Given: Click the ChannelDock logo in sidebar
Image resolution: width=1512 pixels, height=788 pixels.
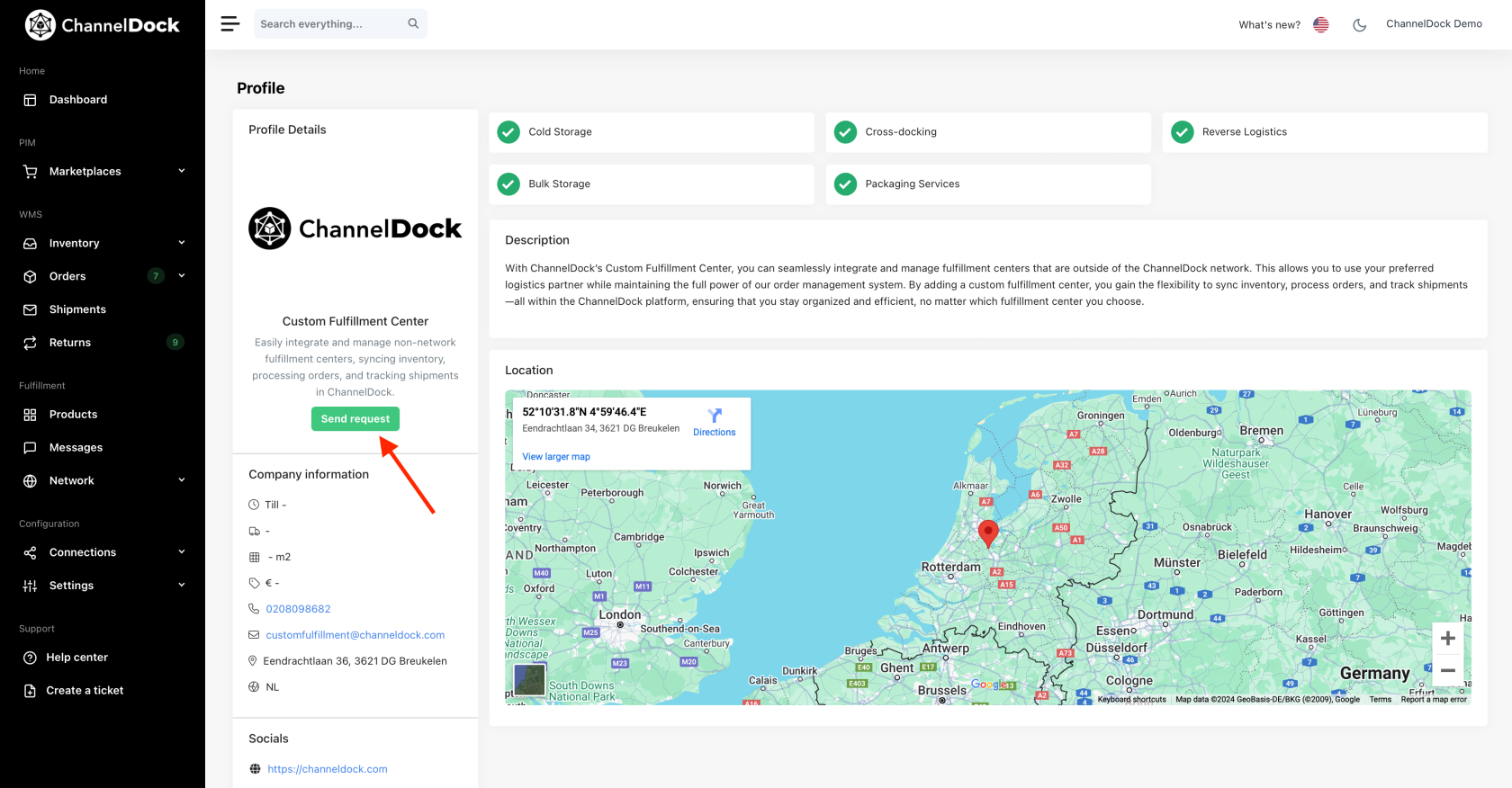Looking at the screenshot, I should [x=102, y=25].
